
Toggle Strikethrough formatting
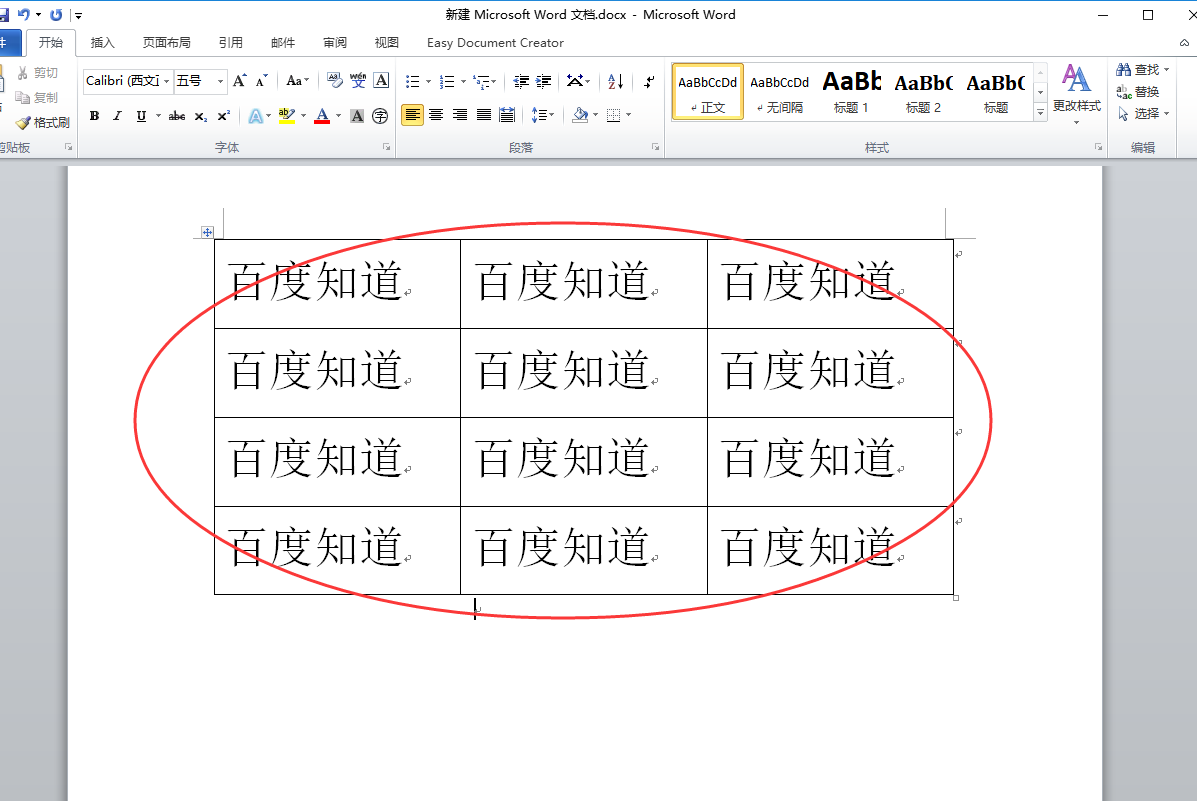[177, 116]
